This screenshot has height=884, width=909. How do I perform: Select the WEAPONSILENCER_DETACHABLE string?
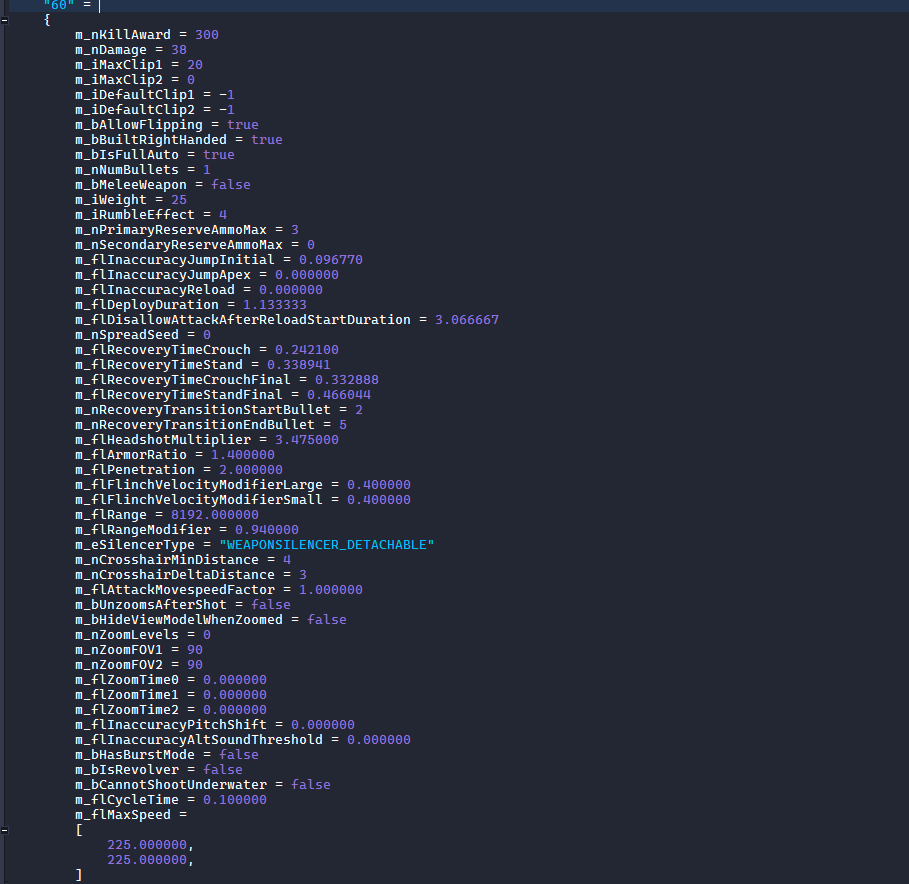pos(327,545)
